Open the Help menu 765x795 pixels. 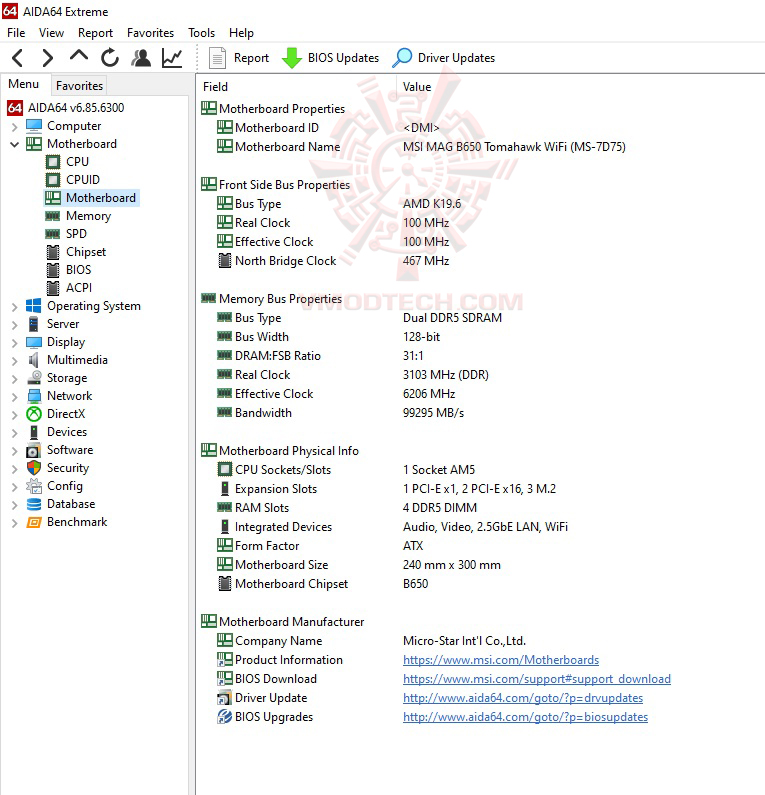tap(241, 33)
